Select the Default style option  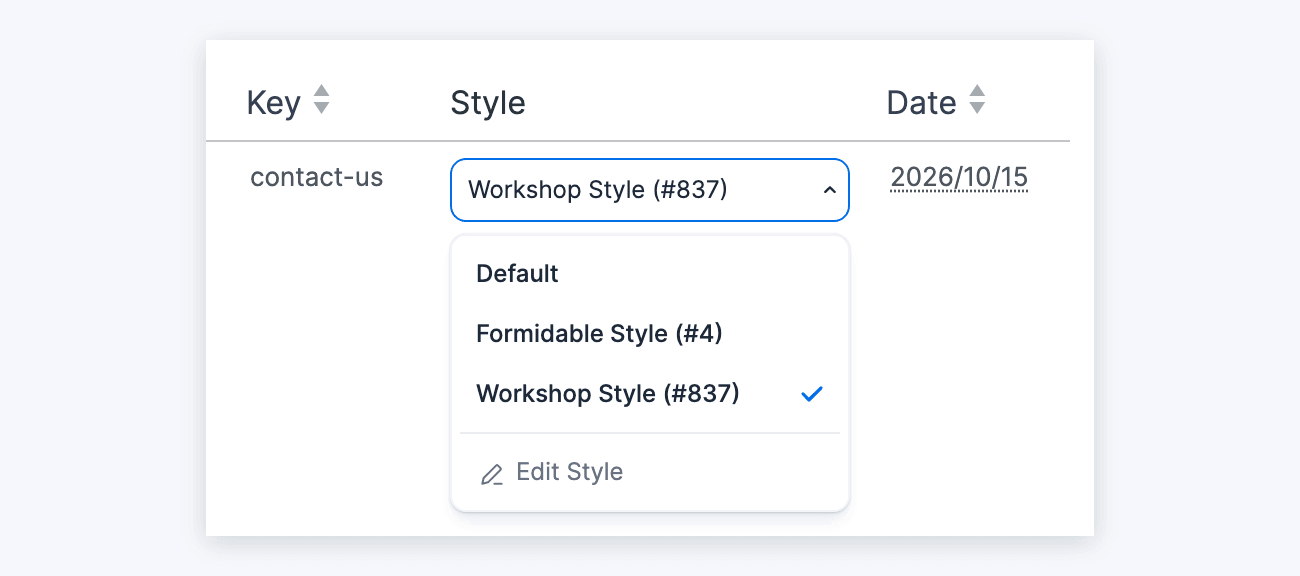click(650, 274)
